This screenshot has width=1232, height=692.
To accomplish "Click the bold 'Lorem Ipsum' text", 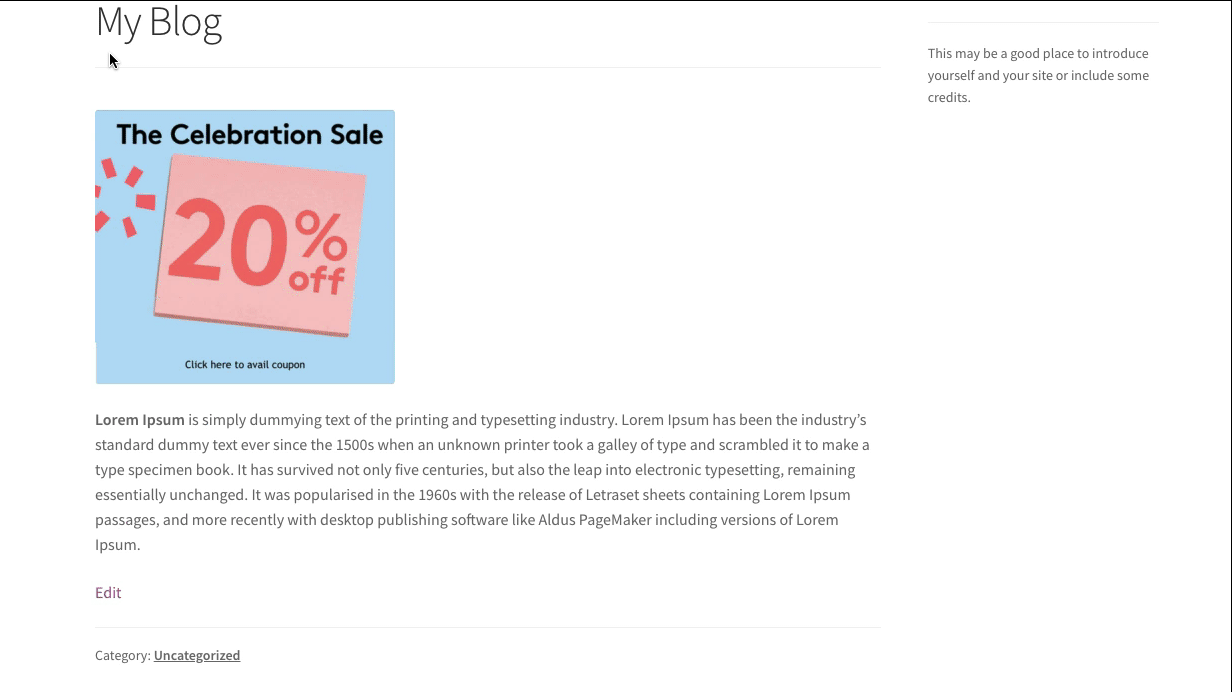I will click(140, 420).
